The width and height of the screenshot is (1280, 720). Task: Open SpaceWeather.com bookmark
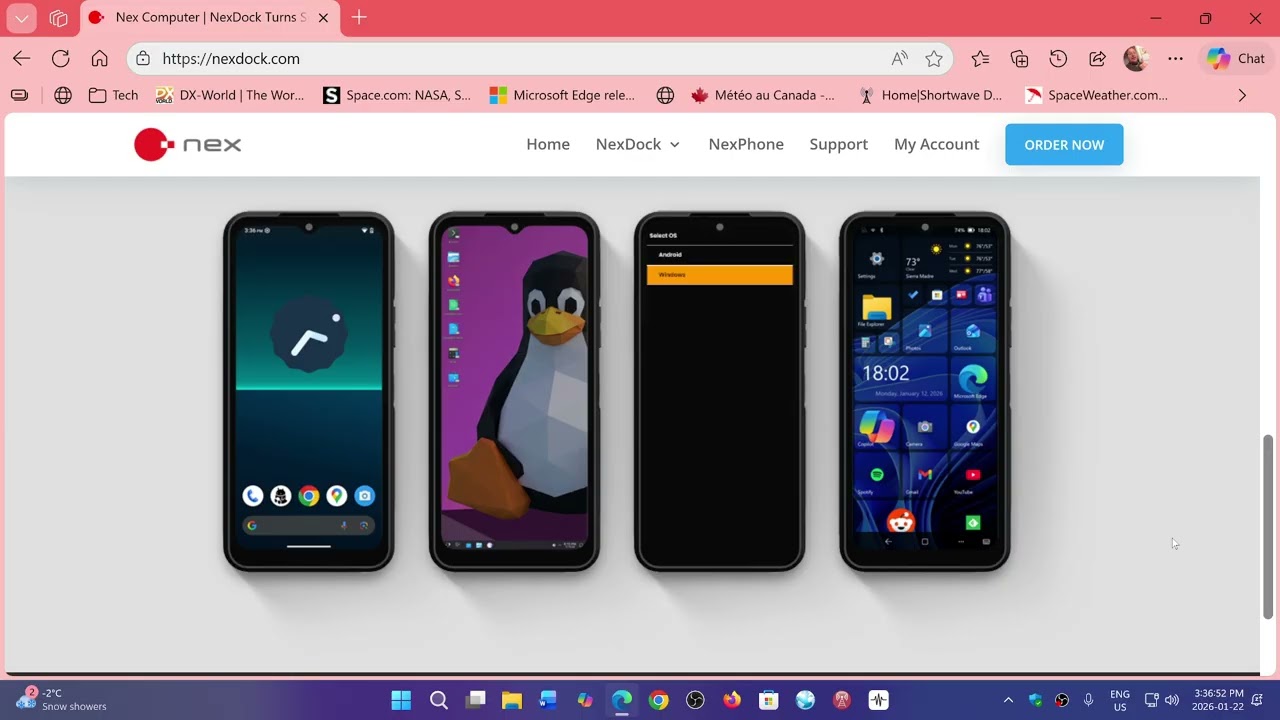1097,96
